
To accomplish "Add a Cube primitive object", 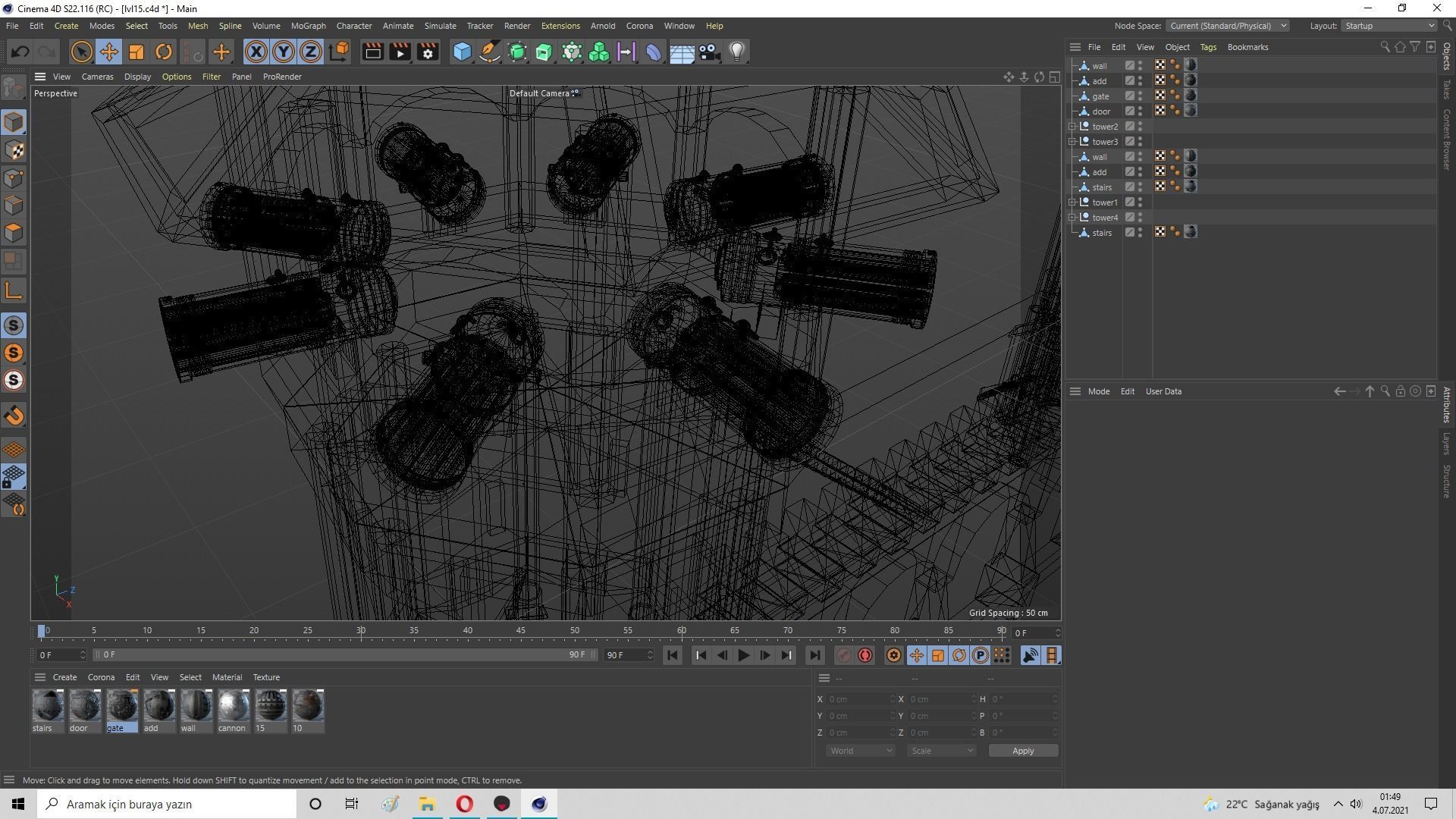I will 462,52.
